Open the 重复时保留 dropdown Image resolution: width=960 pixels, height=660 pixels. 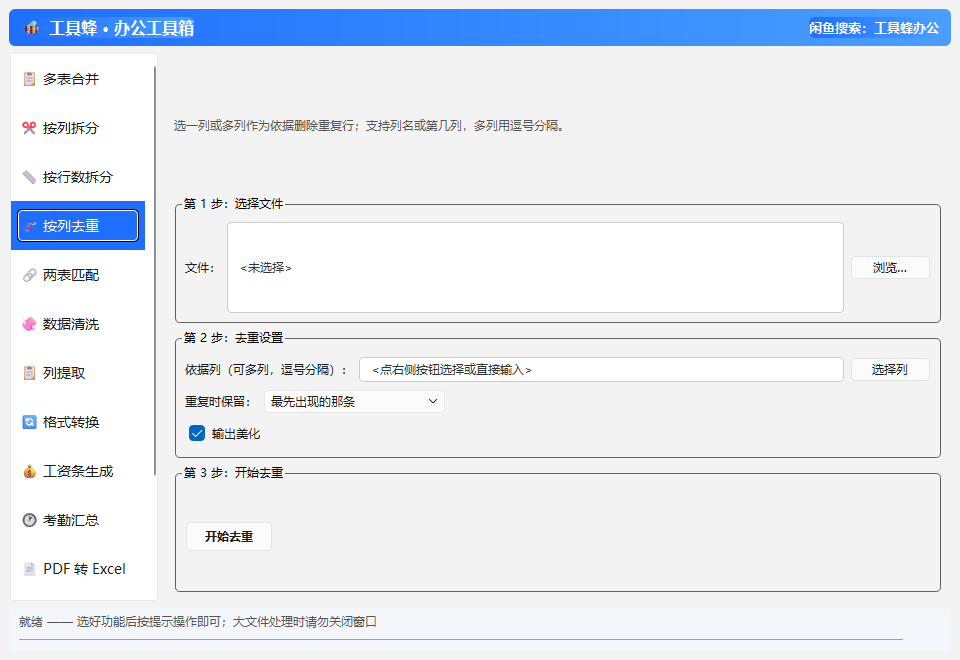pyautogui.click(x=354, y=402)
